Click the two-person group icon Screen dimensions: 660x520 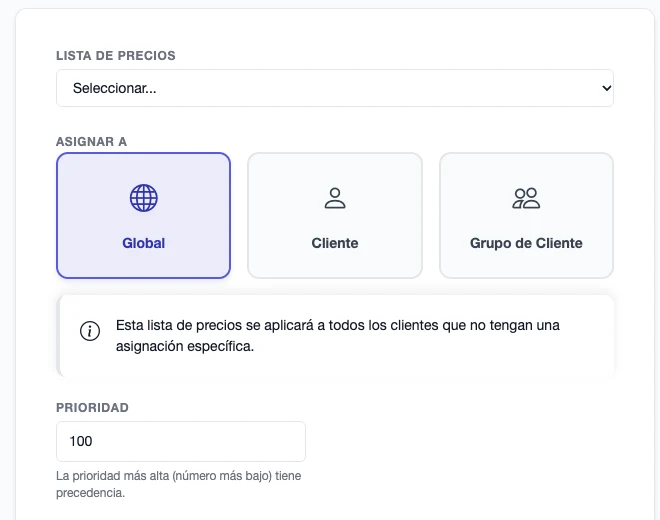pyautogui.click(x=526, y=198)
